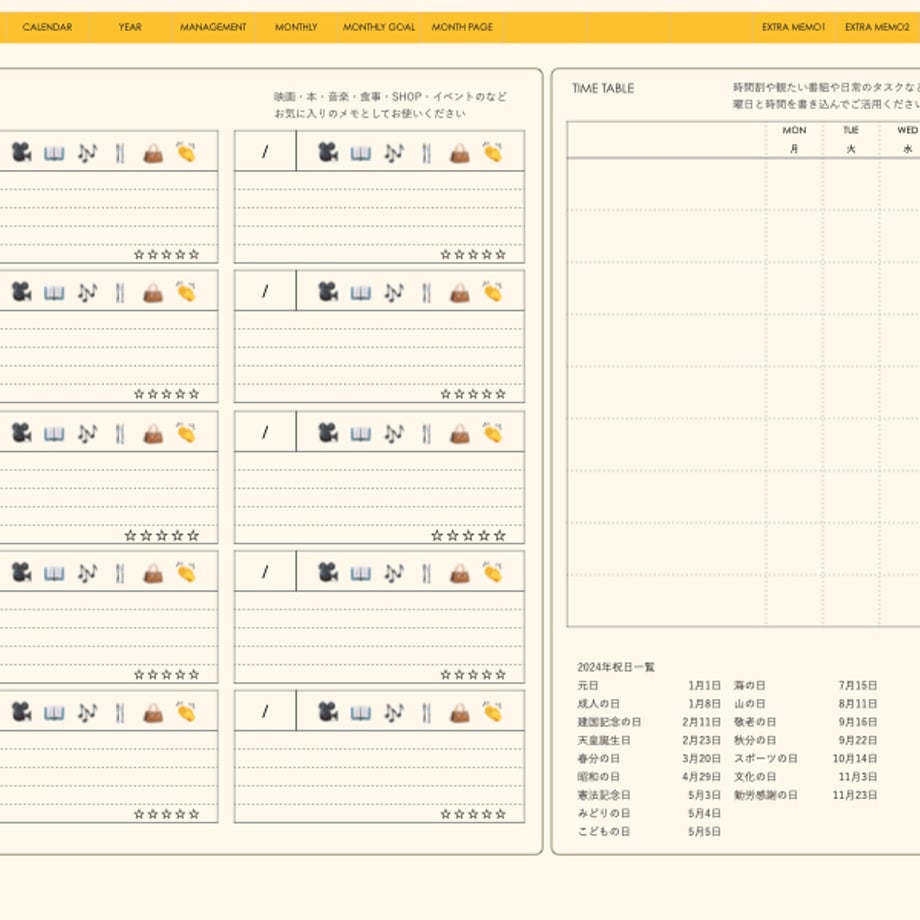Click the 敬老の日 holiday entry
This screenshot has height=920, width=920.
[x=755, y=722]
